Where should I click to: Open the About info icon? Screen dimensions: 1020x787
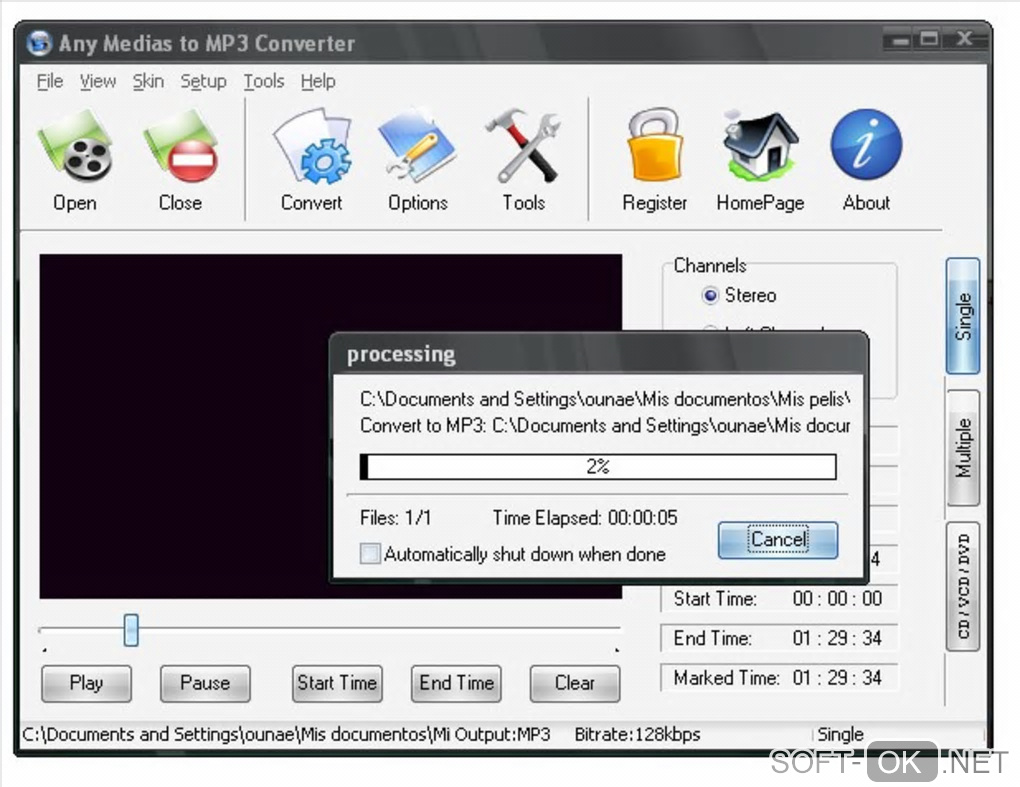(x=866, y=145)
